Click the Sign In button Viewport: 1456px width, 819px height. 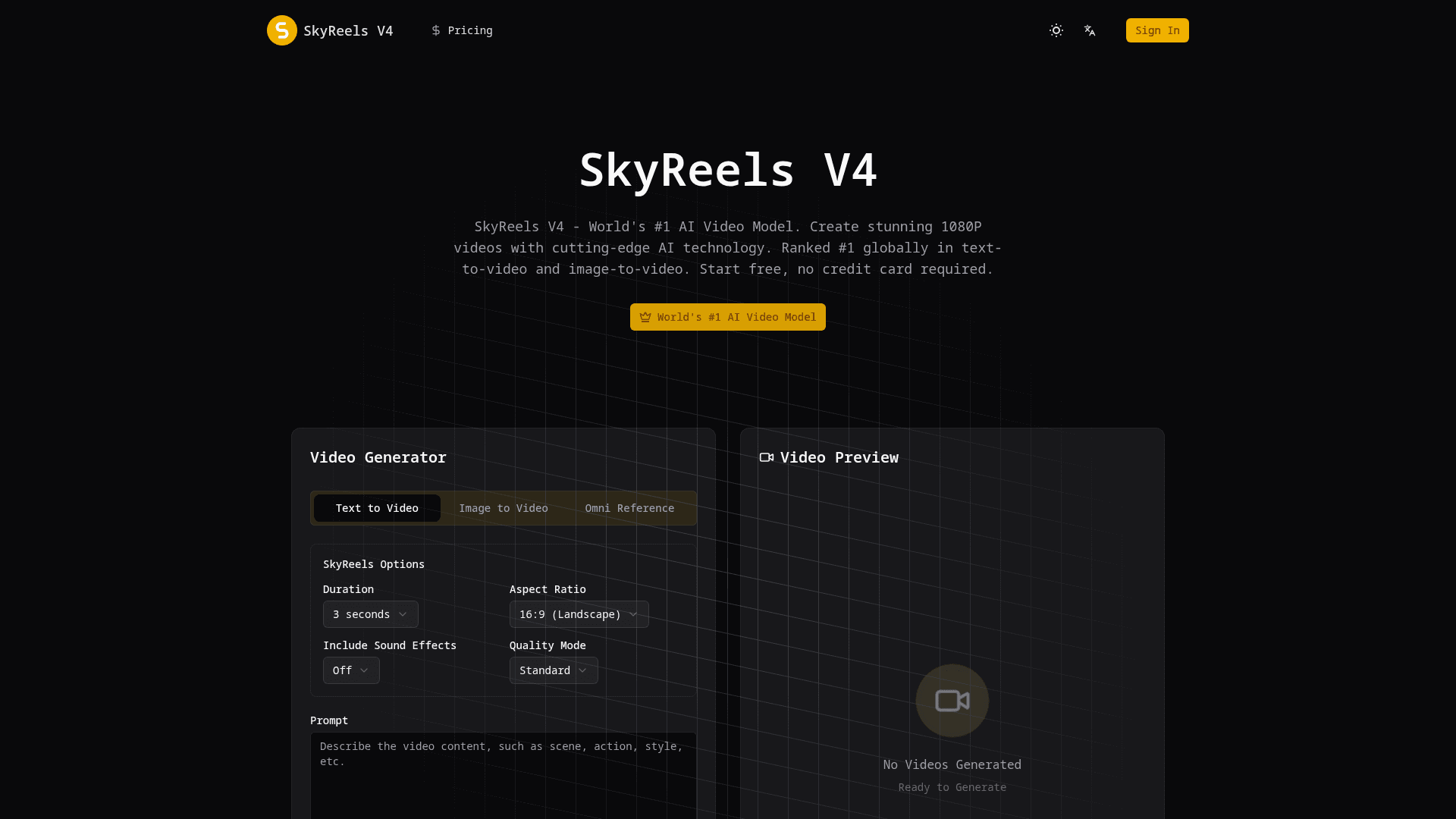(1156, 30)
